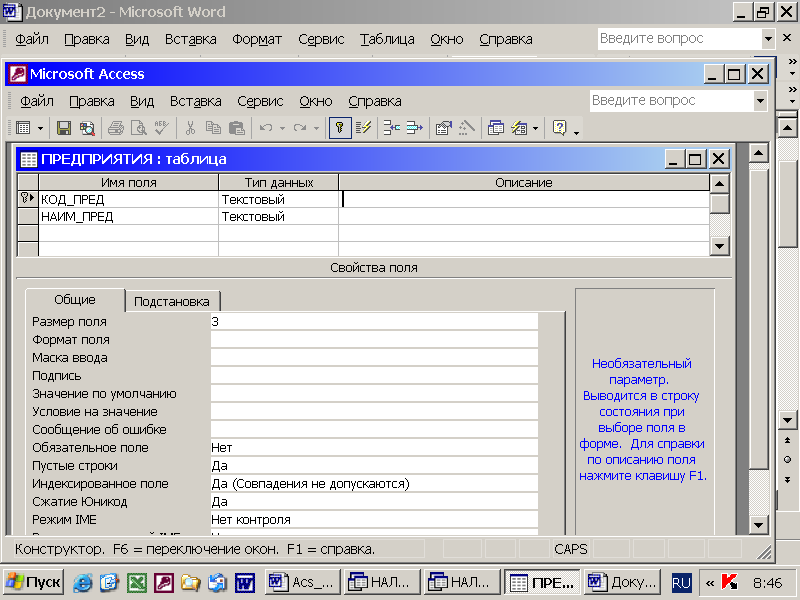Click the Indexes lightning icon
This screenshot has height=600, width=800.
363,128
